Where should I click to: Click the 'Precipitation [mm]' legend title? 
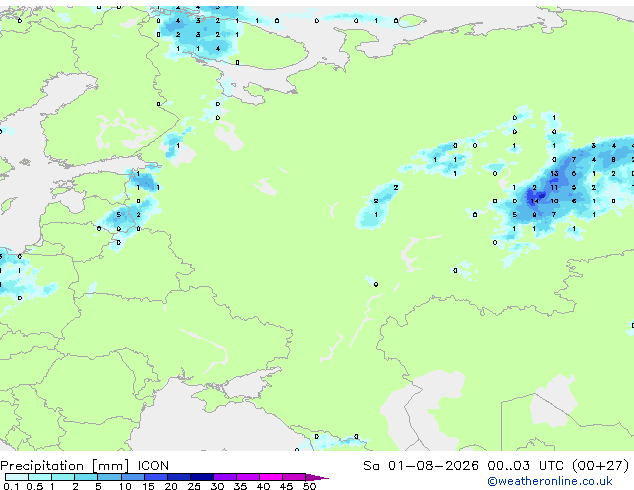[64, 466]
